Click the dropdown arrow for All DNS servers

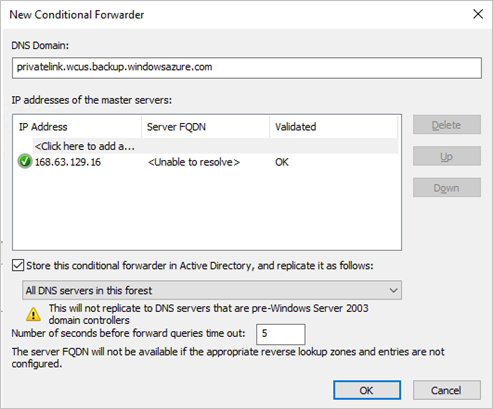tap(393, 290)
